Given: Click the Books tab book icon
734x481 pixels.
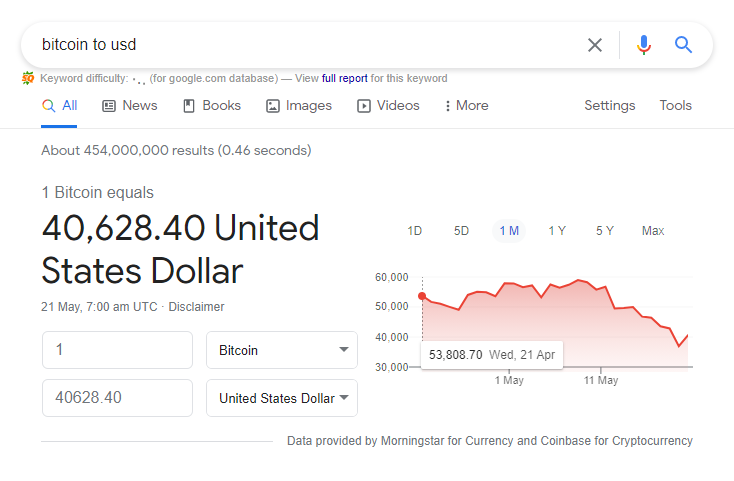Looking at the screenshot, I should click(189, 106).
